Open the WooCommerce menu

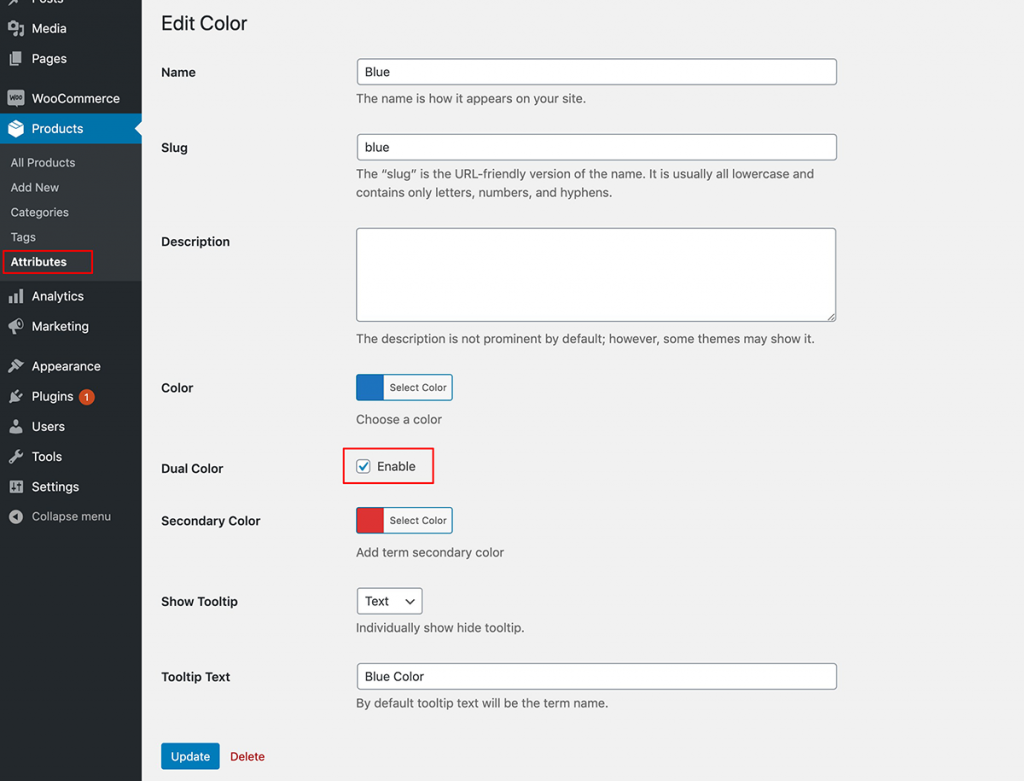(76, 99)
